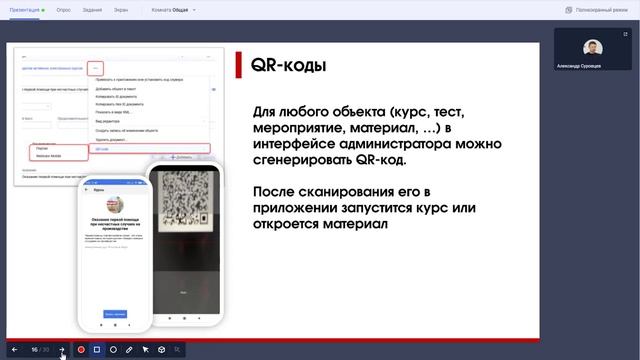Go to the previous slide arrow
This screenshot has height=360, width=640.
15,349
